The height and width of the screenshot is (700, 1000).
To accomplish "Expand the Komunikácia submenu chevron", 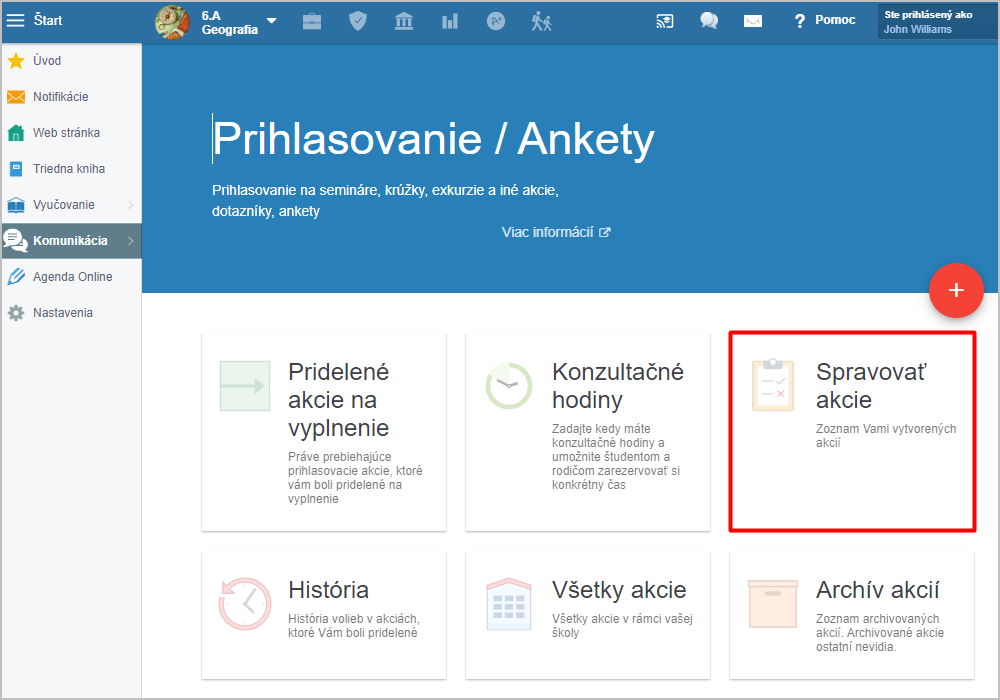I will pyautogui.click(x=131, y=241).
